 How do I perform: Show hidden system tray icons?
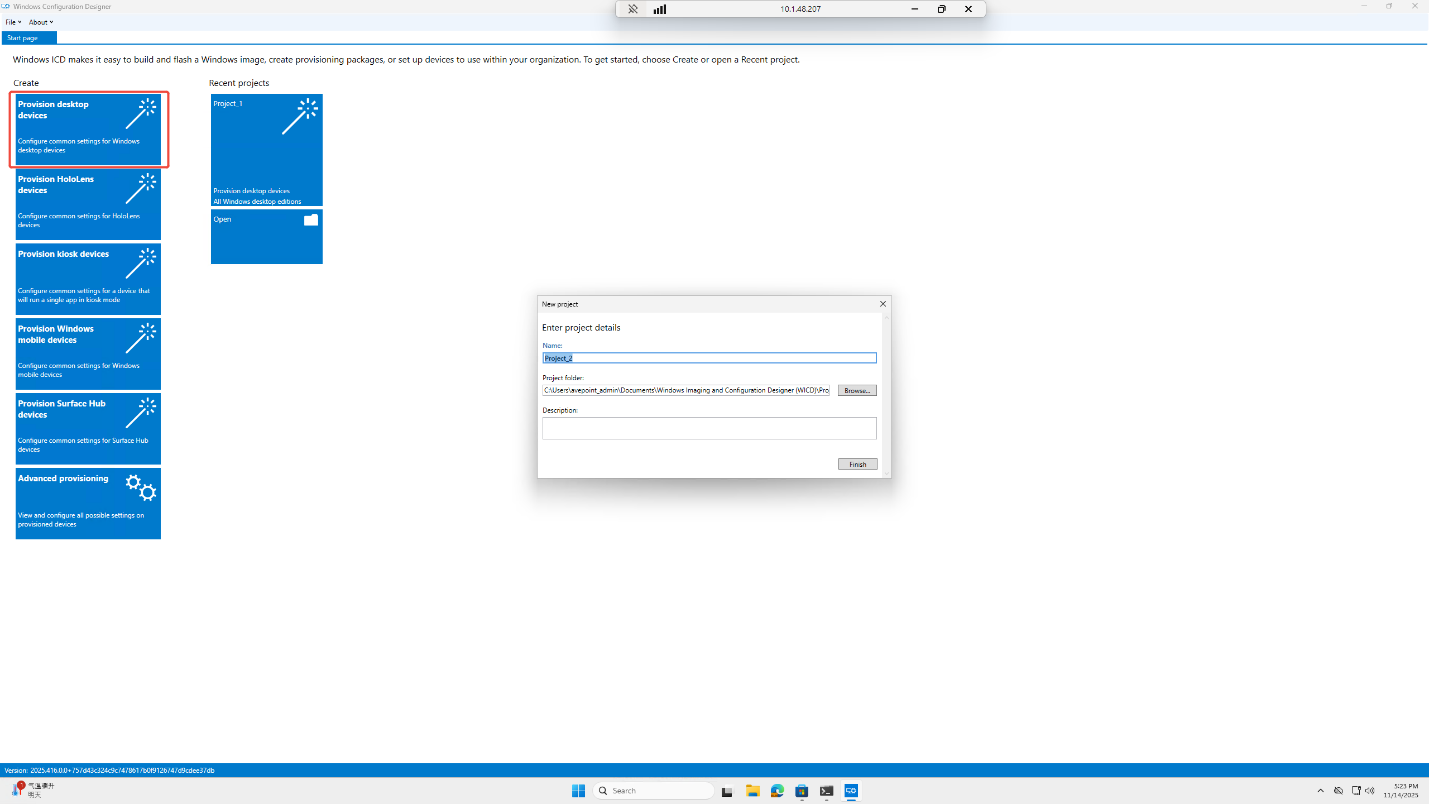tap(1321, 791)
